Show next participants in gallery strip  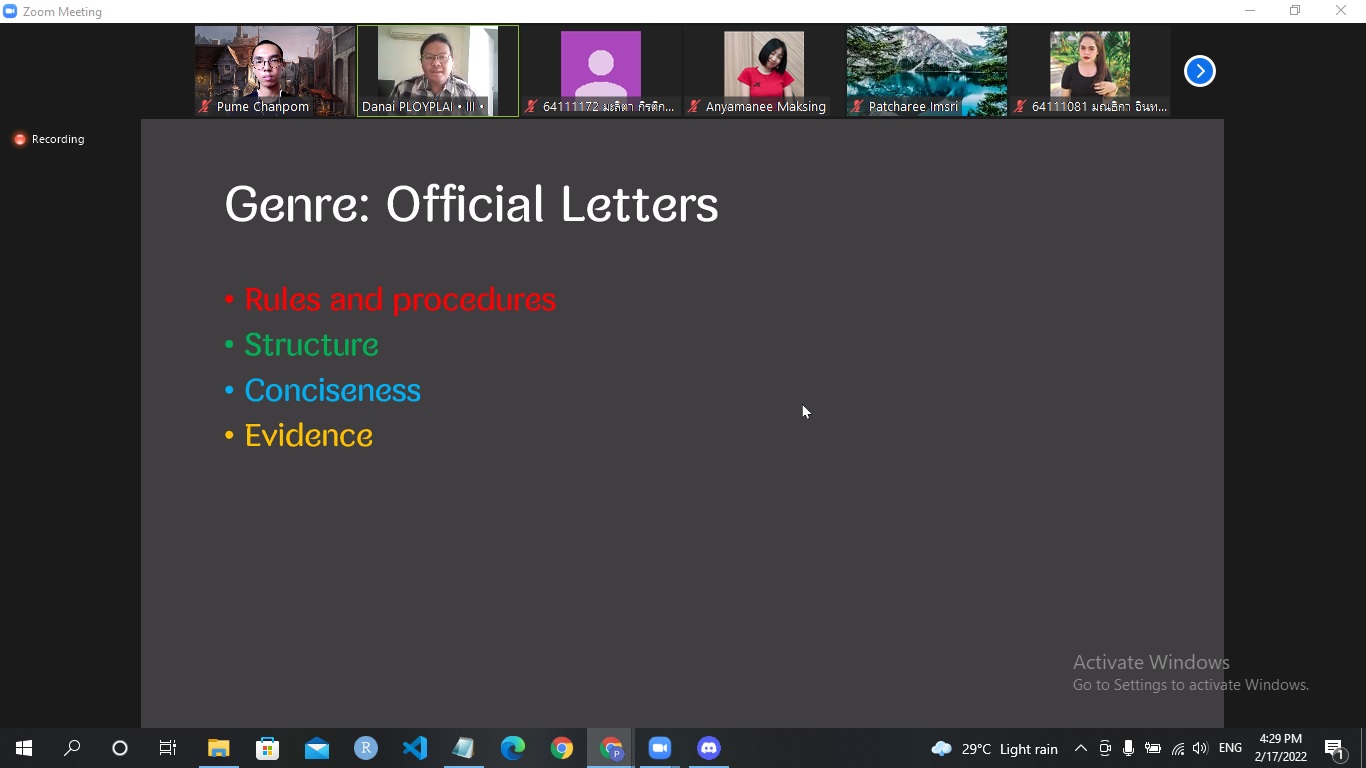1199,71
